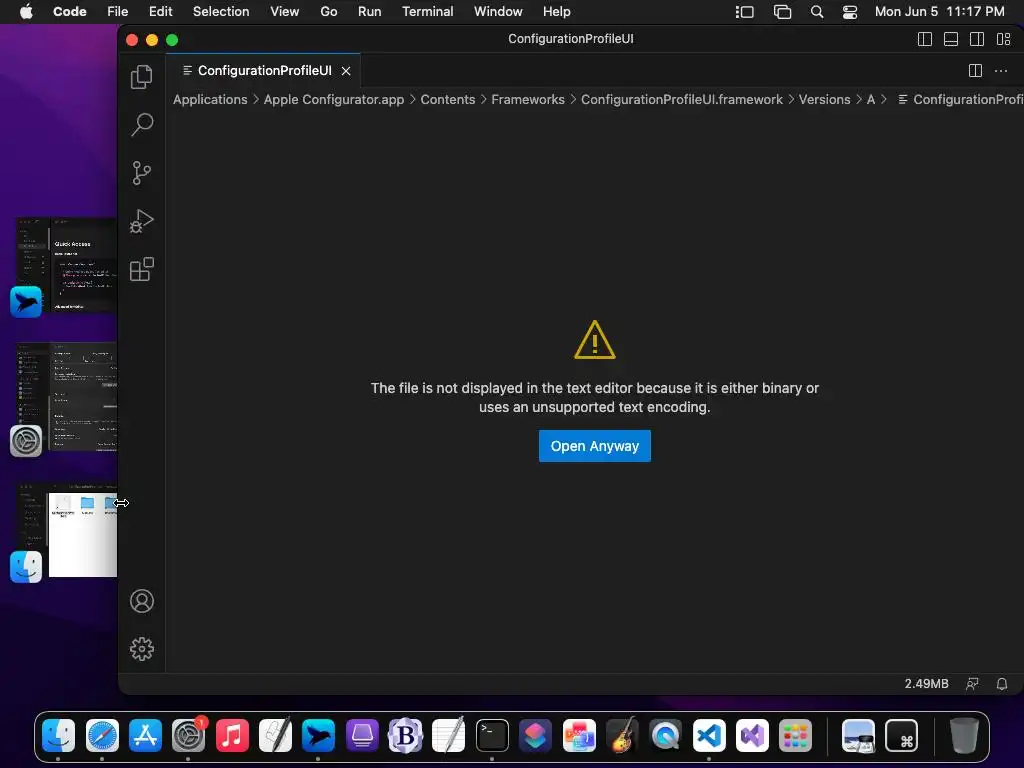The height and width of the screenshot is (768, 1024).
Task: Open the Explorer view in activity bar
Action: point(142,77)
